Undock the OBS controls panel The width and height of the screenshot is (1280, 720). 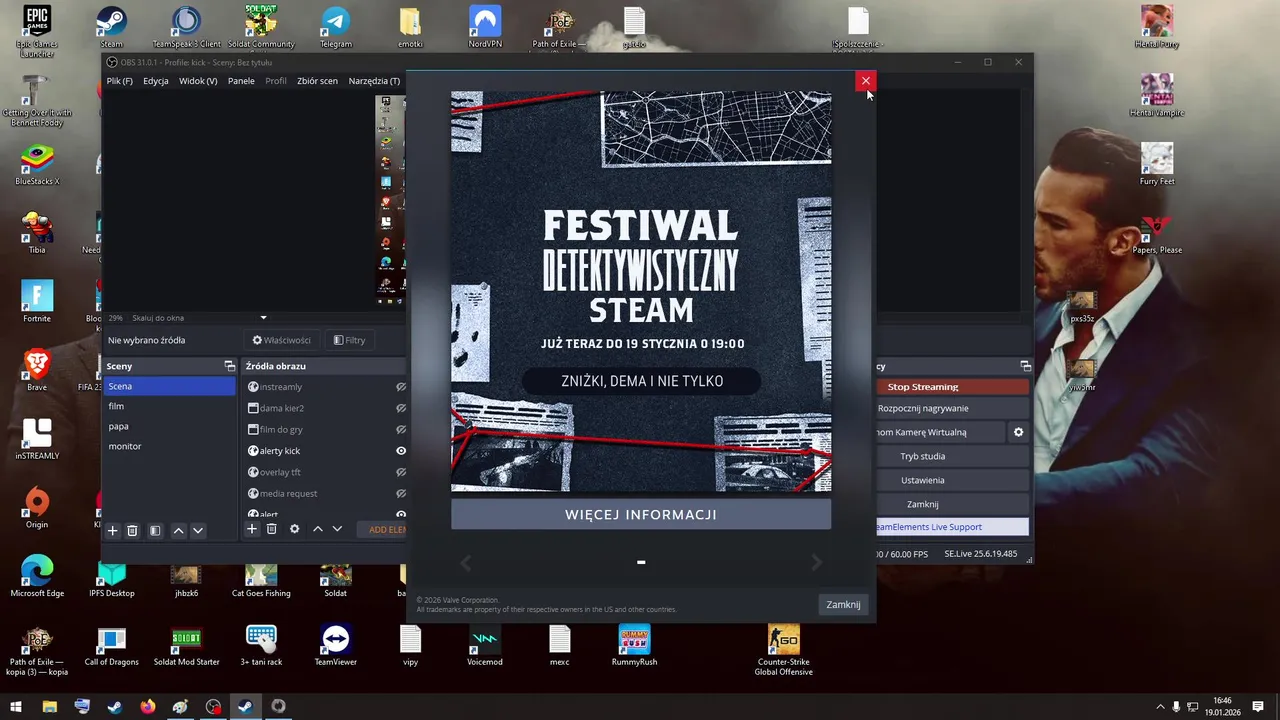(1025, 366)
